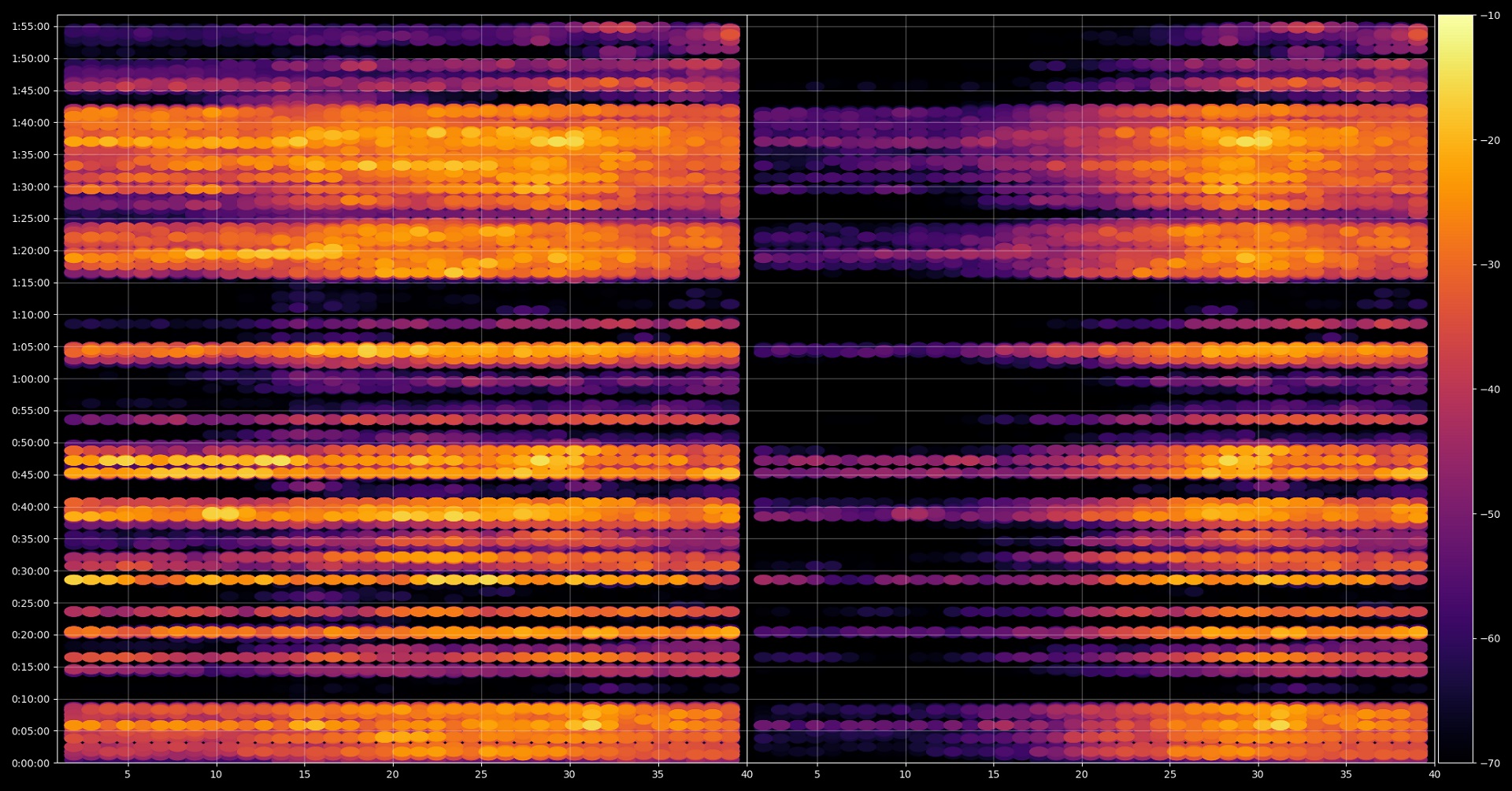Select x-axis label 20 under the left plot
This screenshot has height=791, width=1512.
392,774
